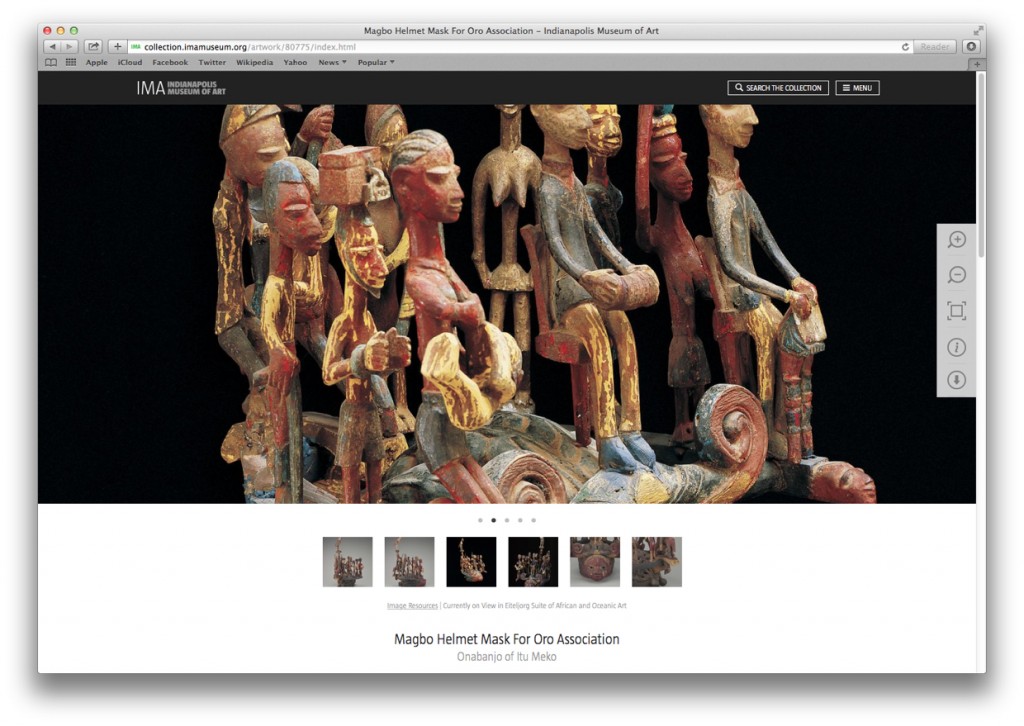Open the iCloud bookmark
Viewport: 1024px width, 726px height.
pyautogui.click(x=130, y=63)
